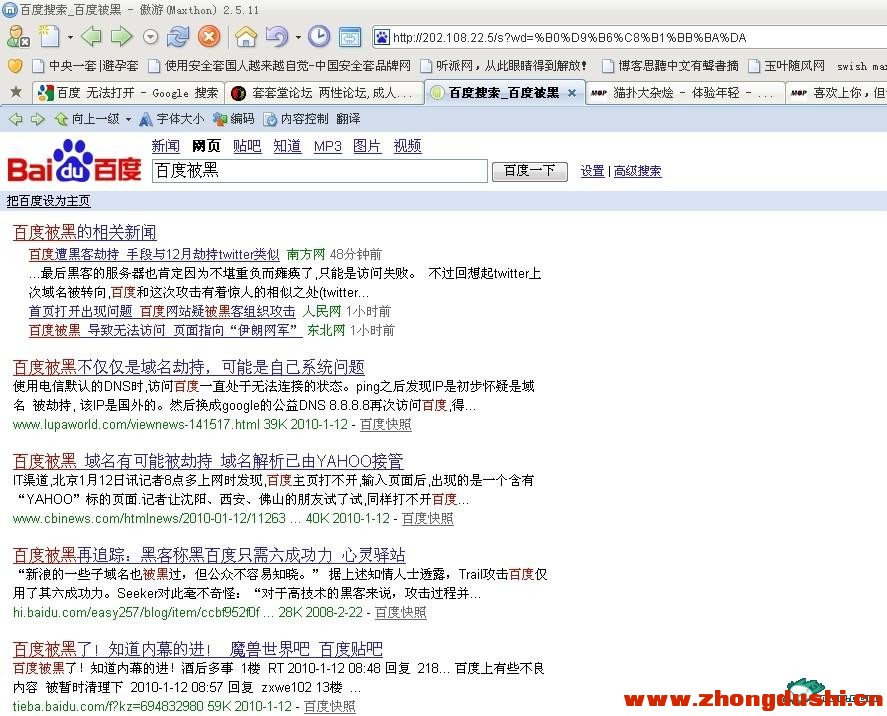Open 内容控制 content control
Image resolution: width=887 pixels, height=716 pixels.
296,119
